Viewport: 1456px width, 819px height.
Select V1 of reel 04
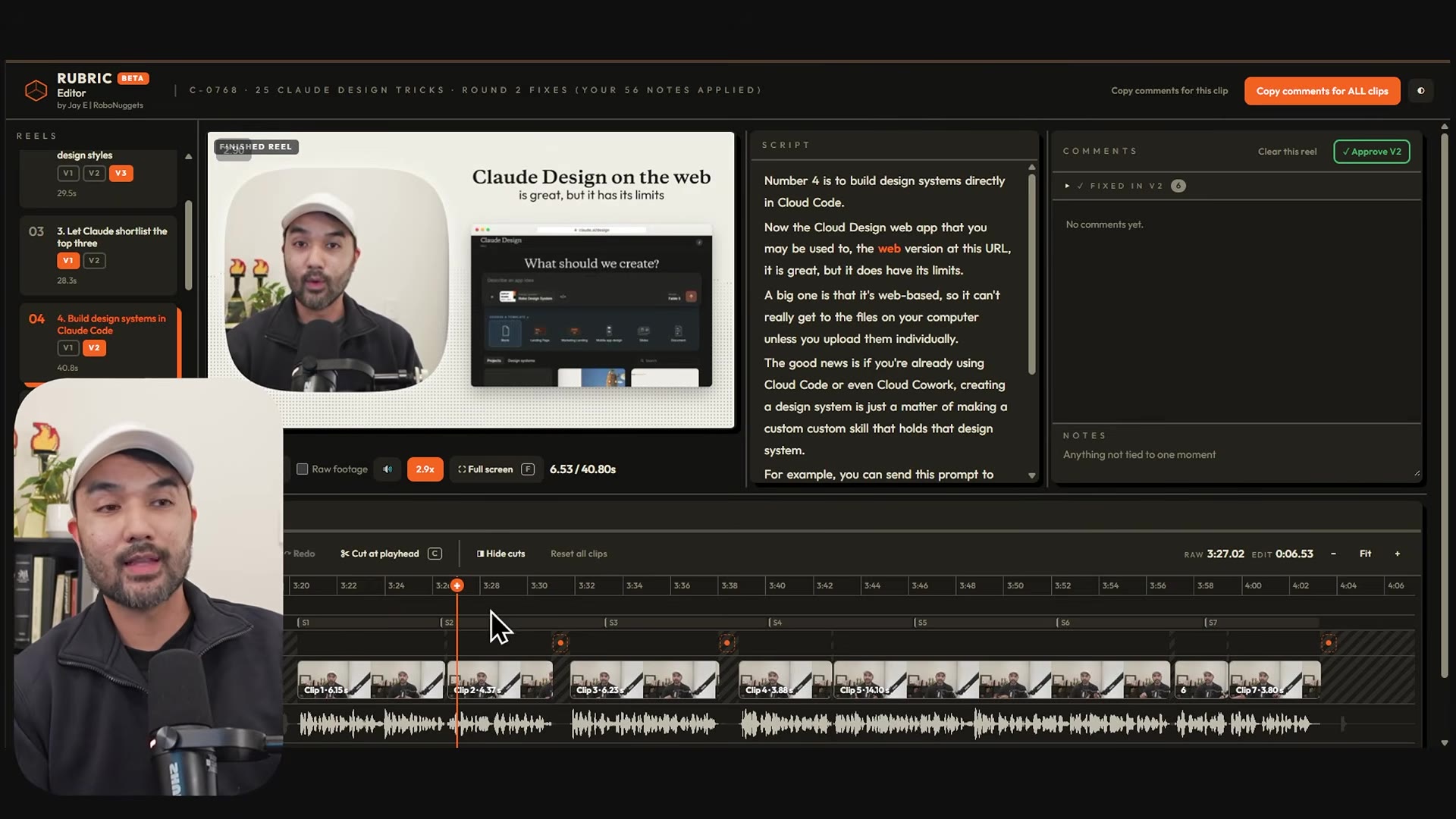68,348
